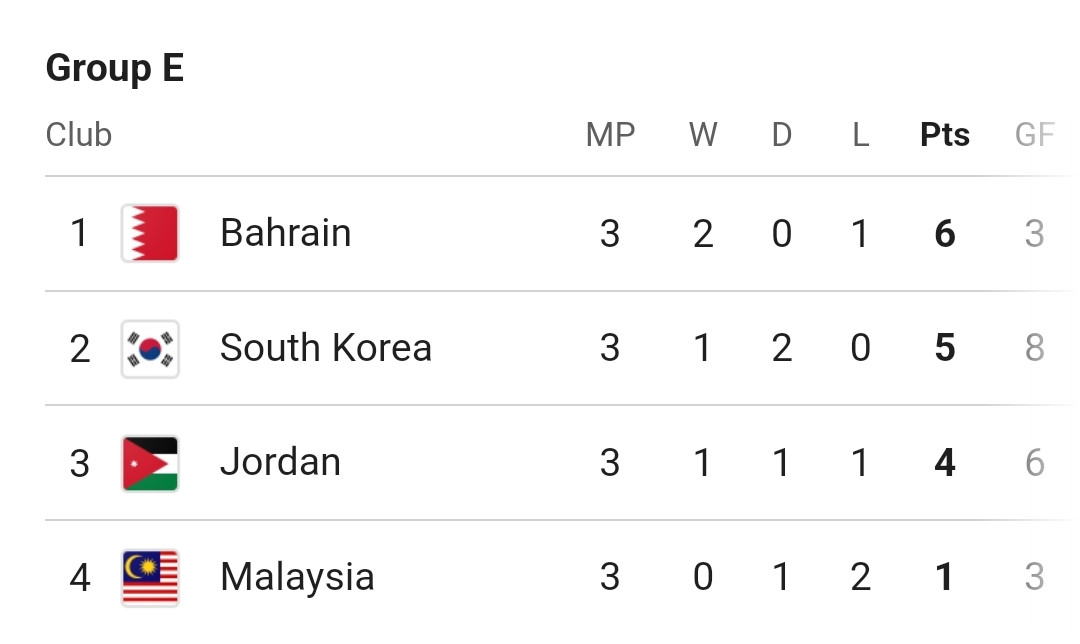Click the Jordan flag icon
The image size is (1080, 644).
(x=150, y=463)
